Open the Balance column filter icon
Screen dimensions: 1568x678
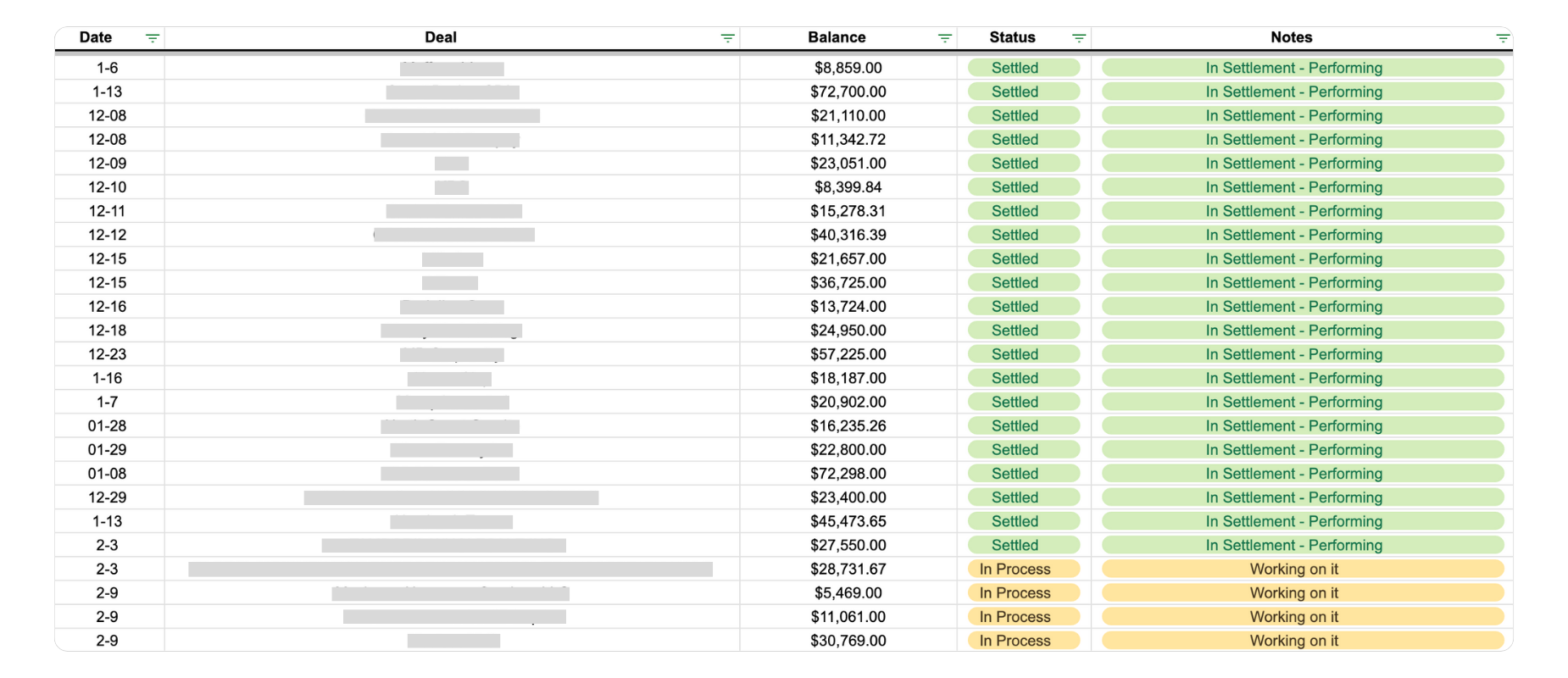tap(942, 36)
